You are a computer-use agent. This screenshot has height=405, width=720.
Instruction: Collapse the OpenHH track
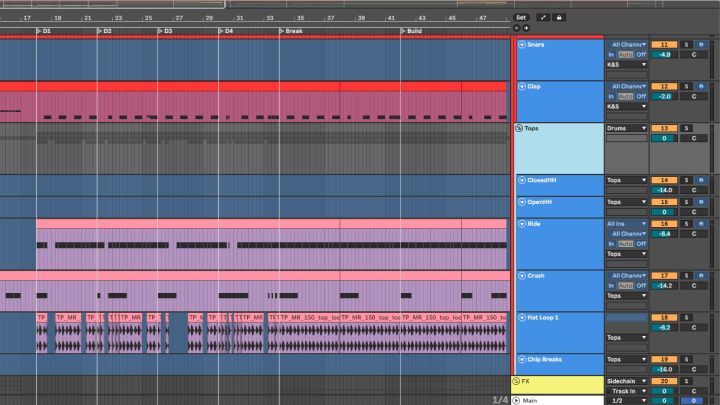point(522,202)
